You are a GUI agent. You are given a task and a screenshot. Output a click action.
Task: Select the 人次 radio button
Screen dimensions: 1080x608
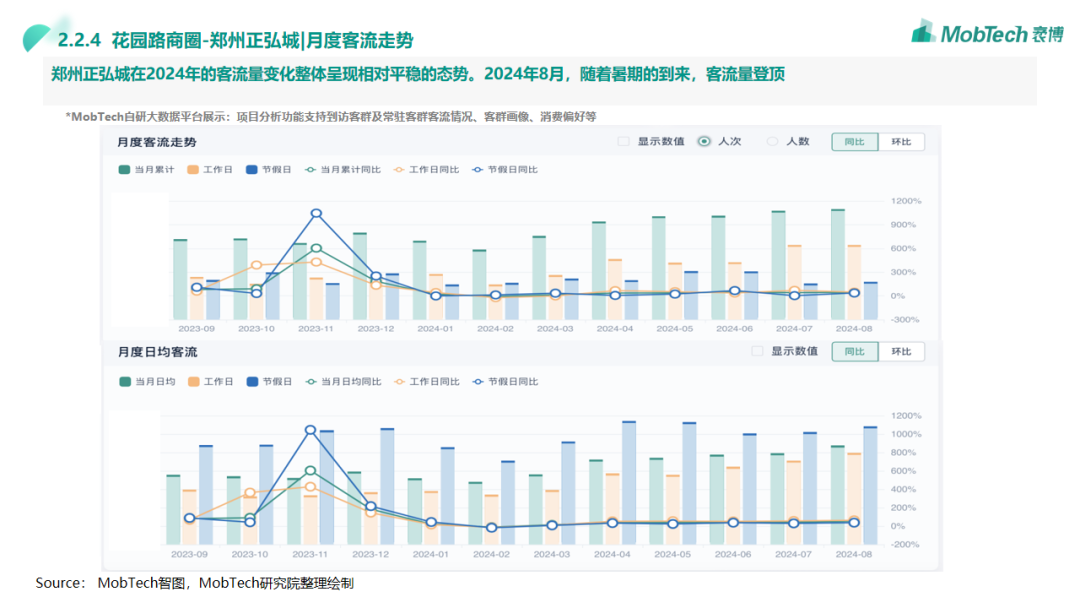(704, 142)
